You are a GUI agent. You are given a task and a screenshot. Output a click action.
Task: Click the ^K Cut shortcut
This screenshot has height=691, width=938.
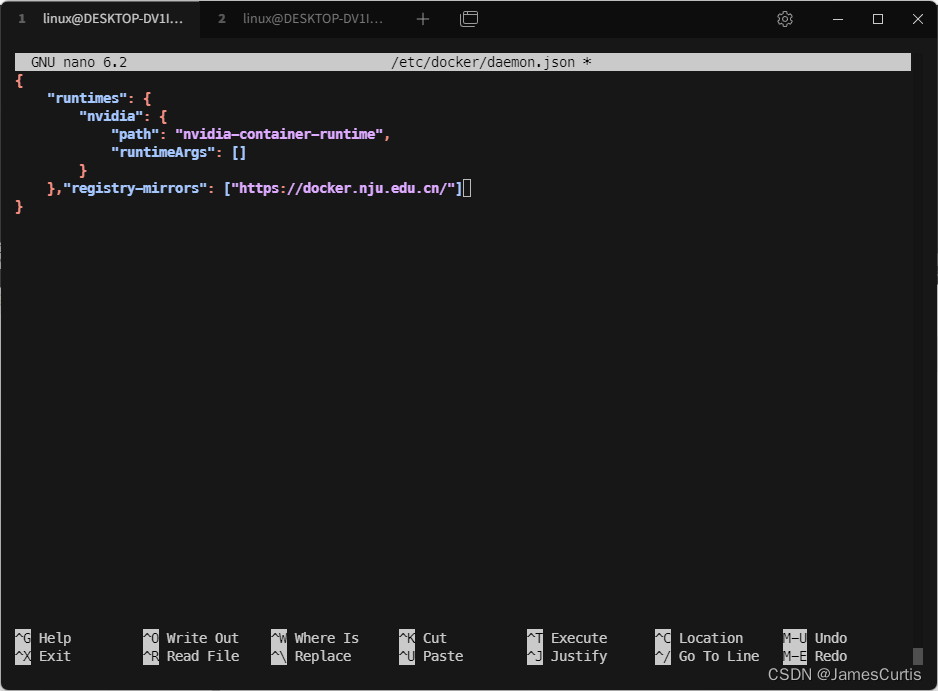click(422, 638)
